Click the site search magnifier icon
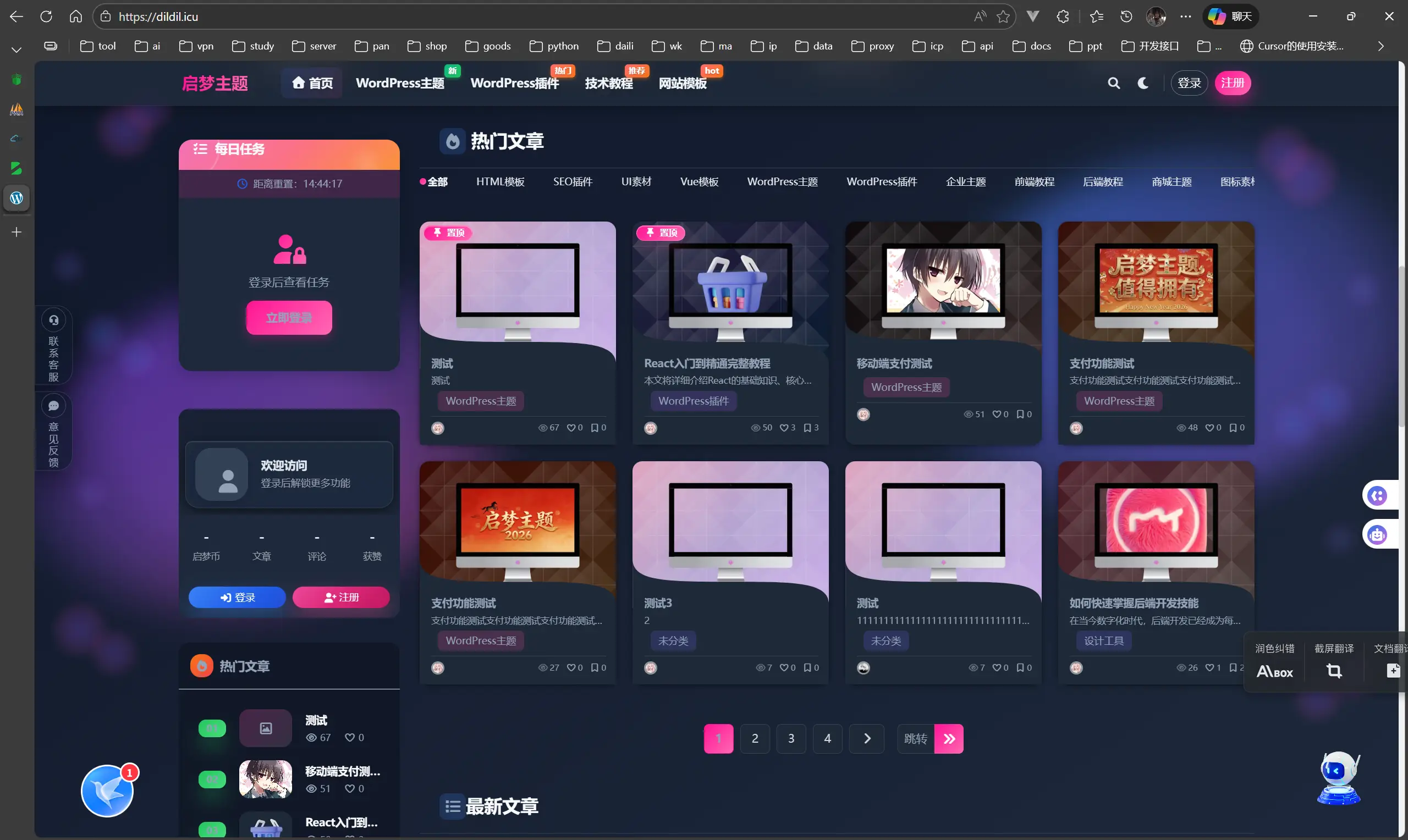Screen dimensions: 1408x840 tap(1113, 83)
